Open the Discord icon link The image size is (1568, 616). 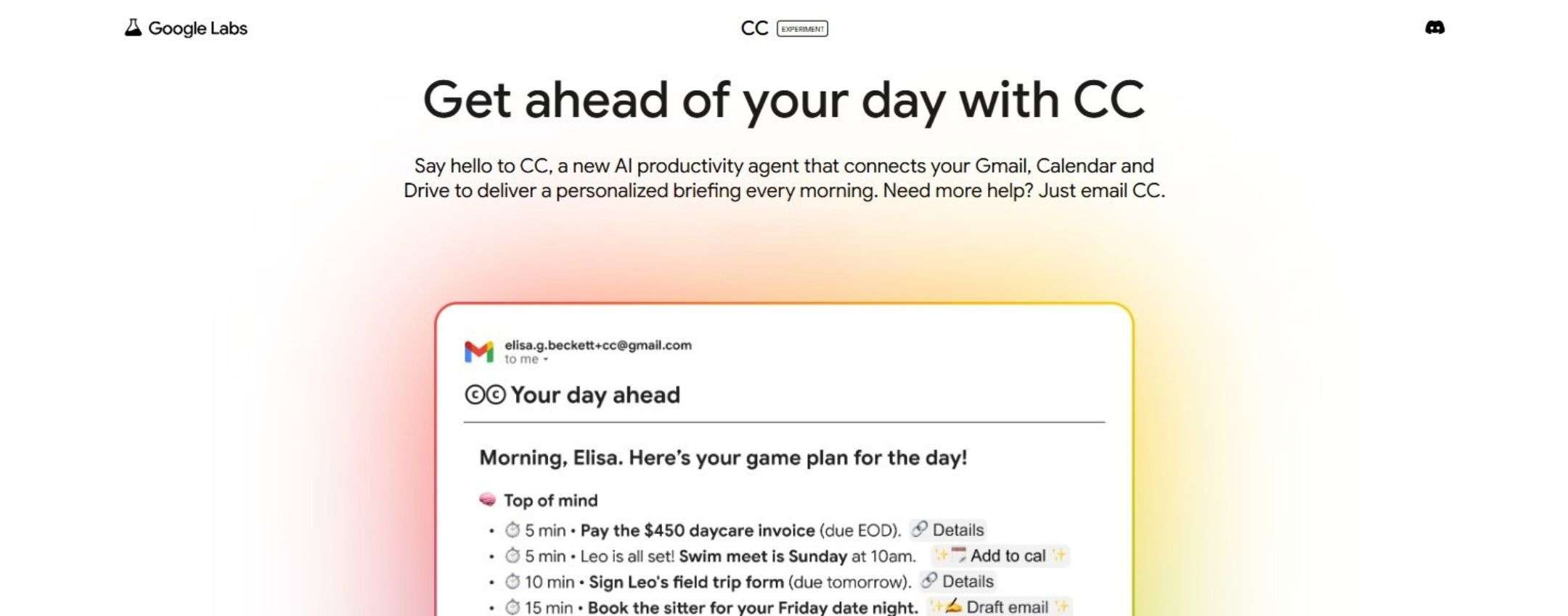[x=1434, y=28]
